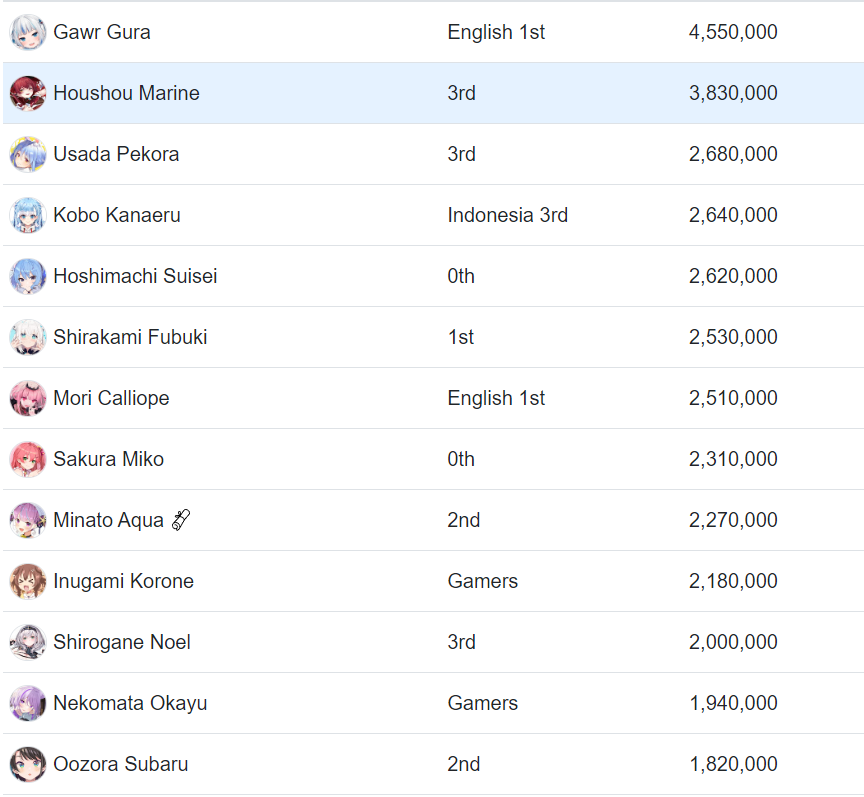Click Hoshimachi Suisei's avatar picture

(x=28, y=276)
